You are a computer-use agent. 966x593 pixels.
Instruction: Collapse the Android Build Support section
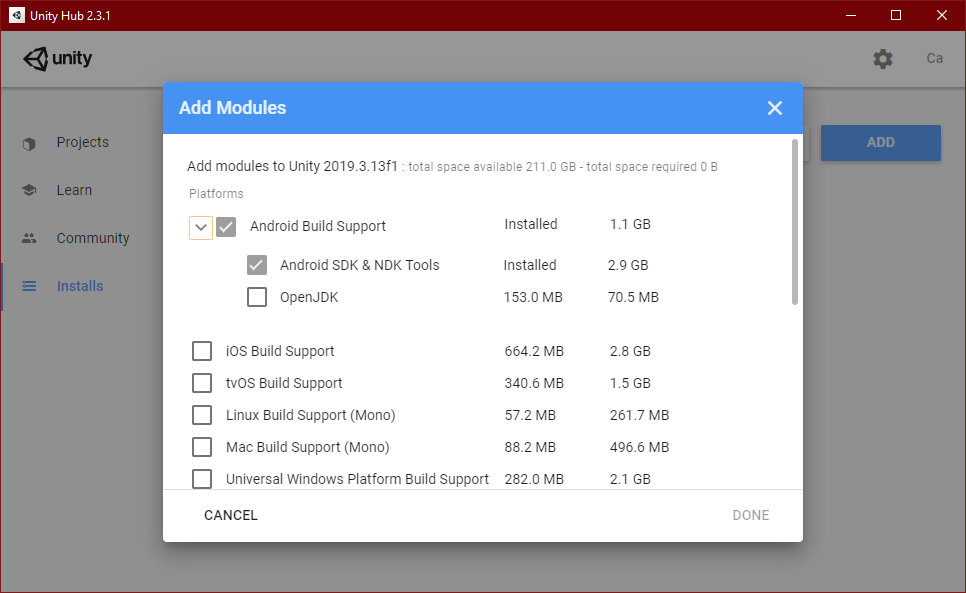pos(200,227)
